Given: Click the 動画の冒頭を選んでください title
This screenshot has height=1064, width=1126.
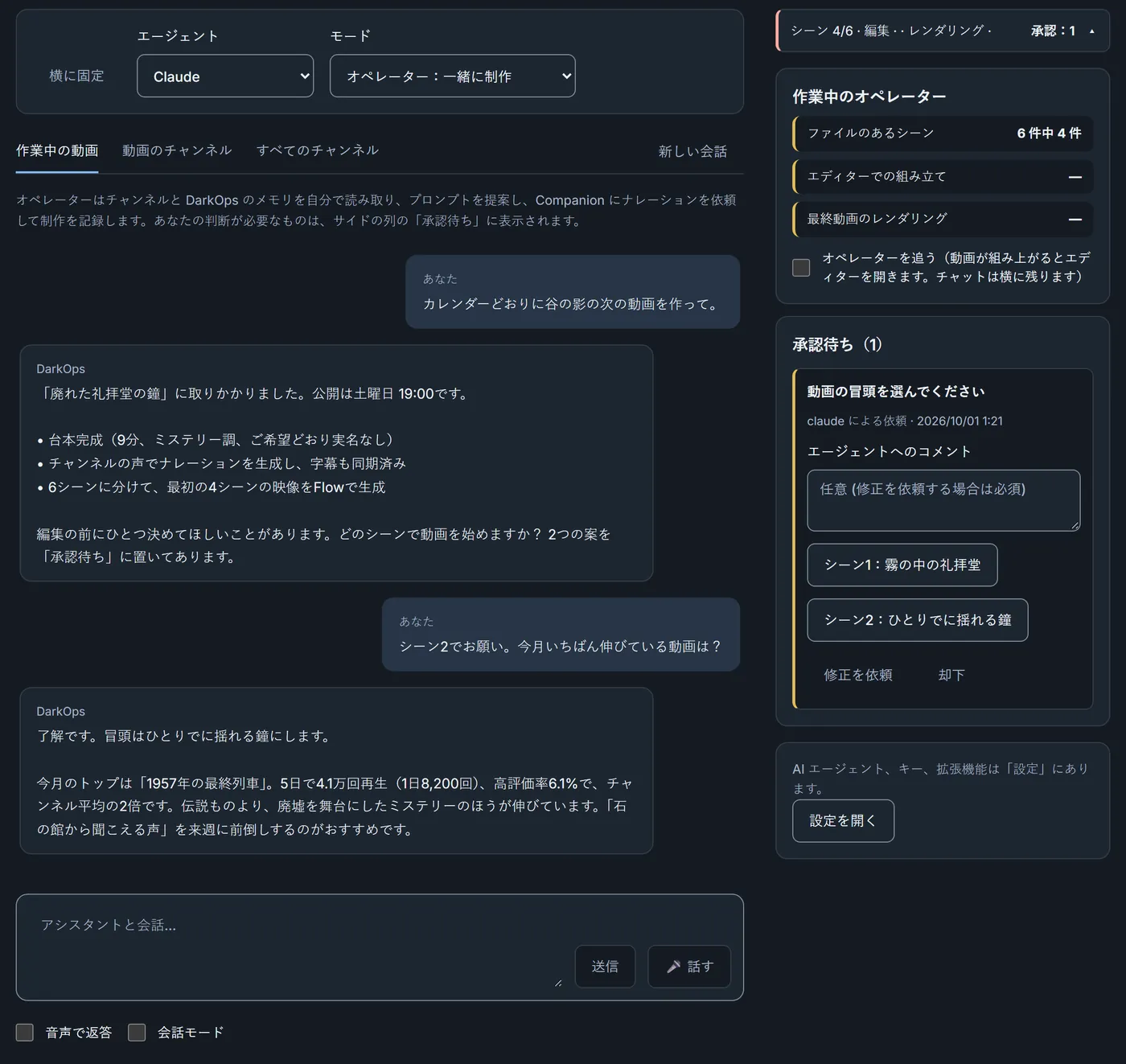Looking at the screenshot, I should tap(896, 392).
